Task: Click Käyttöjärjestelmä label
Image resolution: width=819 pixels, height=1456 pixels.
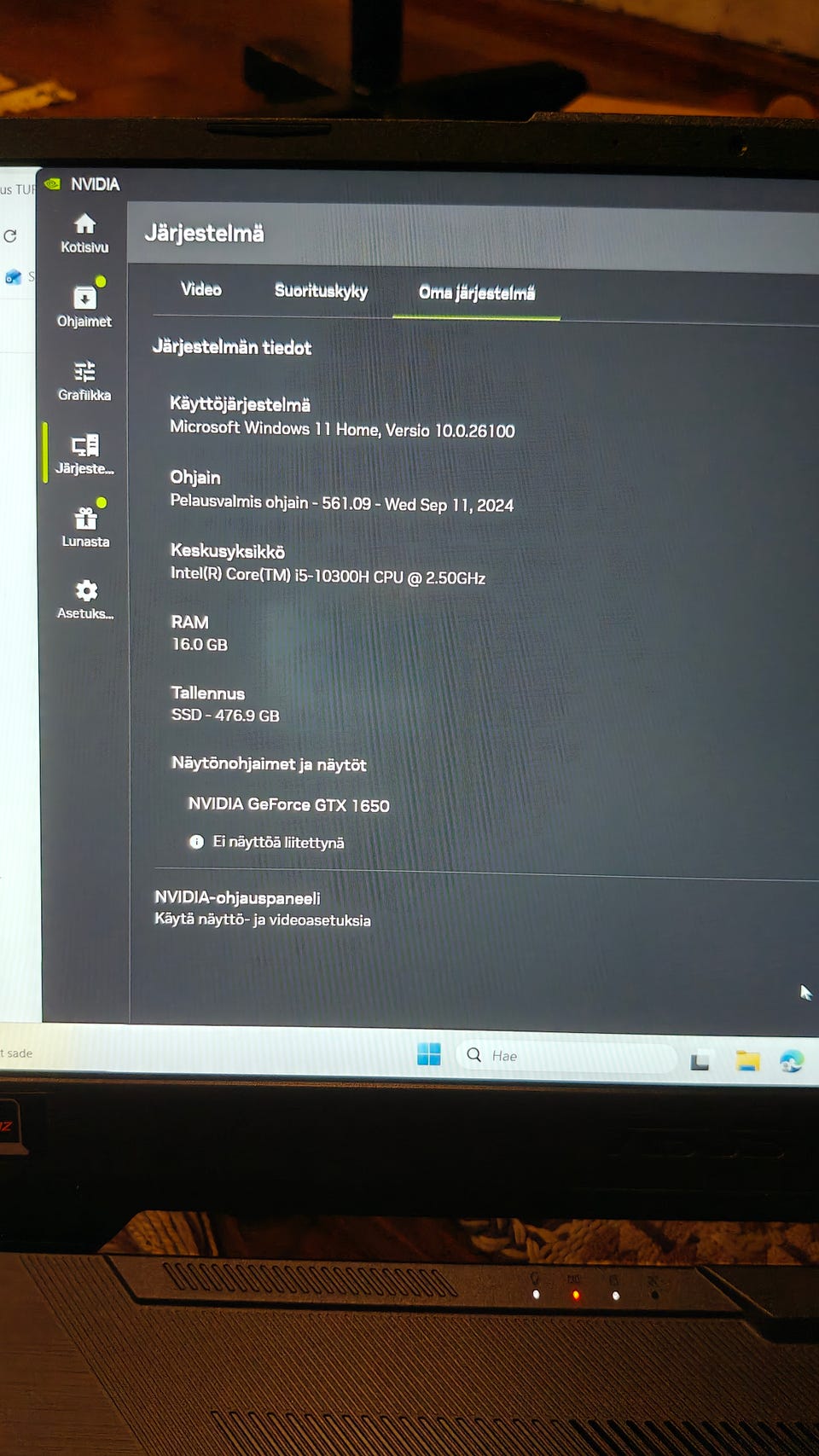Action: pos(240,404)
